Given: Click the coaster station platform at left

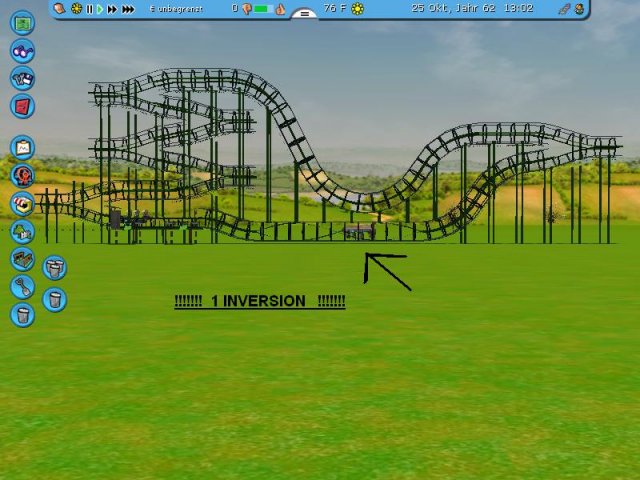Looking at the screenshot, I should tap(155, 224).
